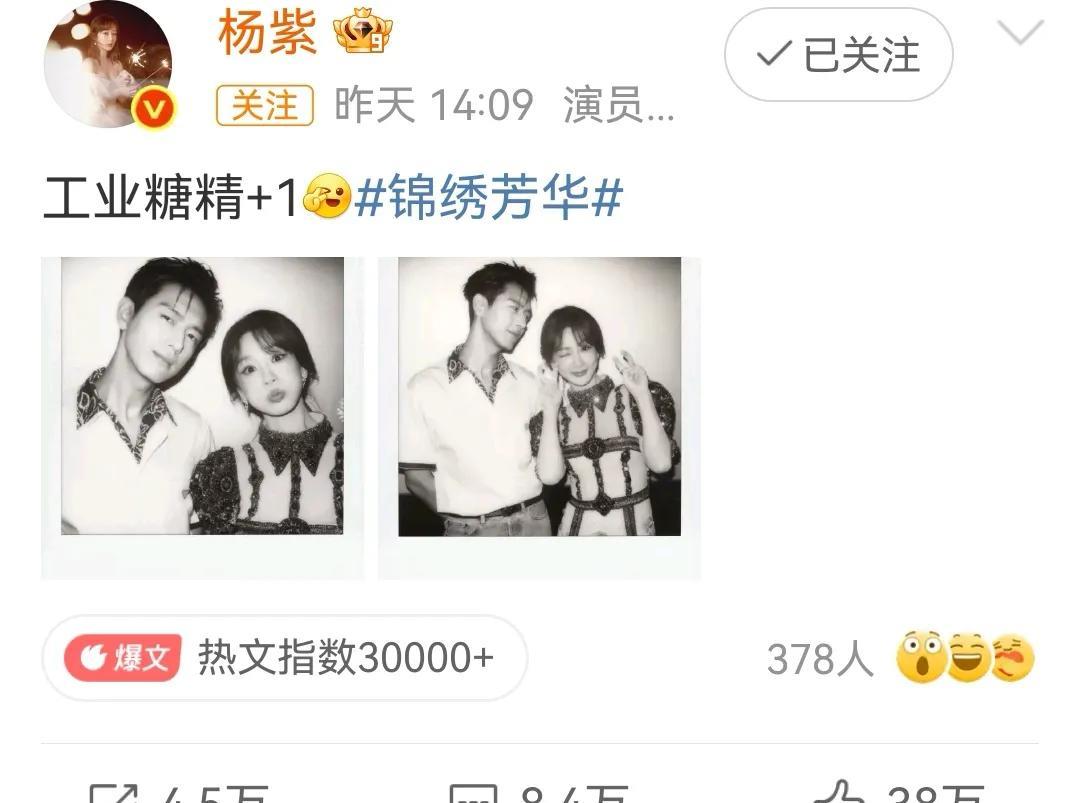
Task: Open the comments icon
Action: click(x=473, y=793)
